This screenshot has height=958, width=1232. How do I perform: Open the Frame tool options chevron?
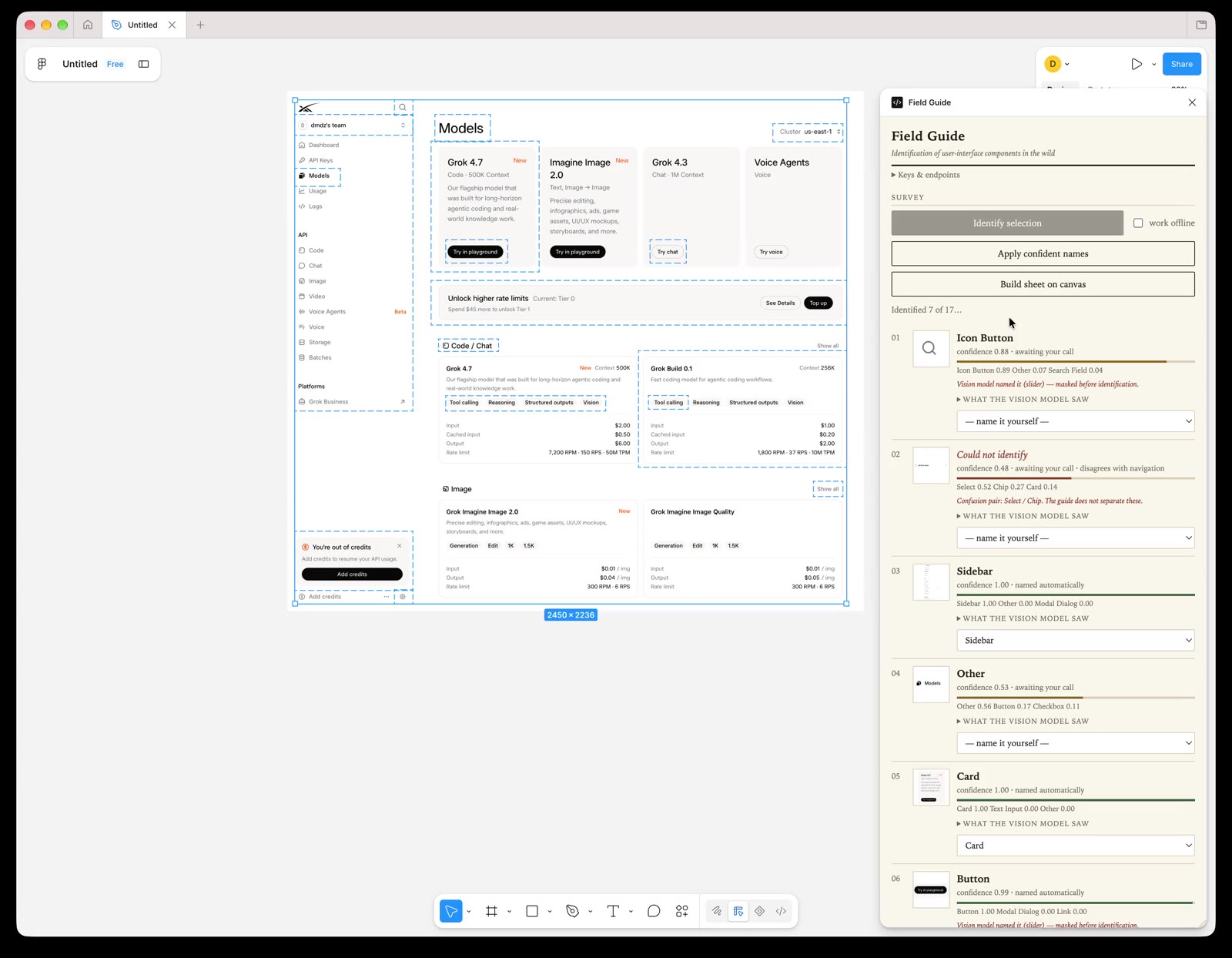pyautogui.click(x=509, y=912)
